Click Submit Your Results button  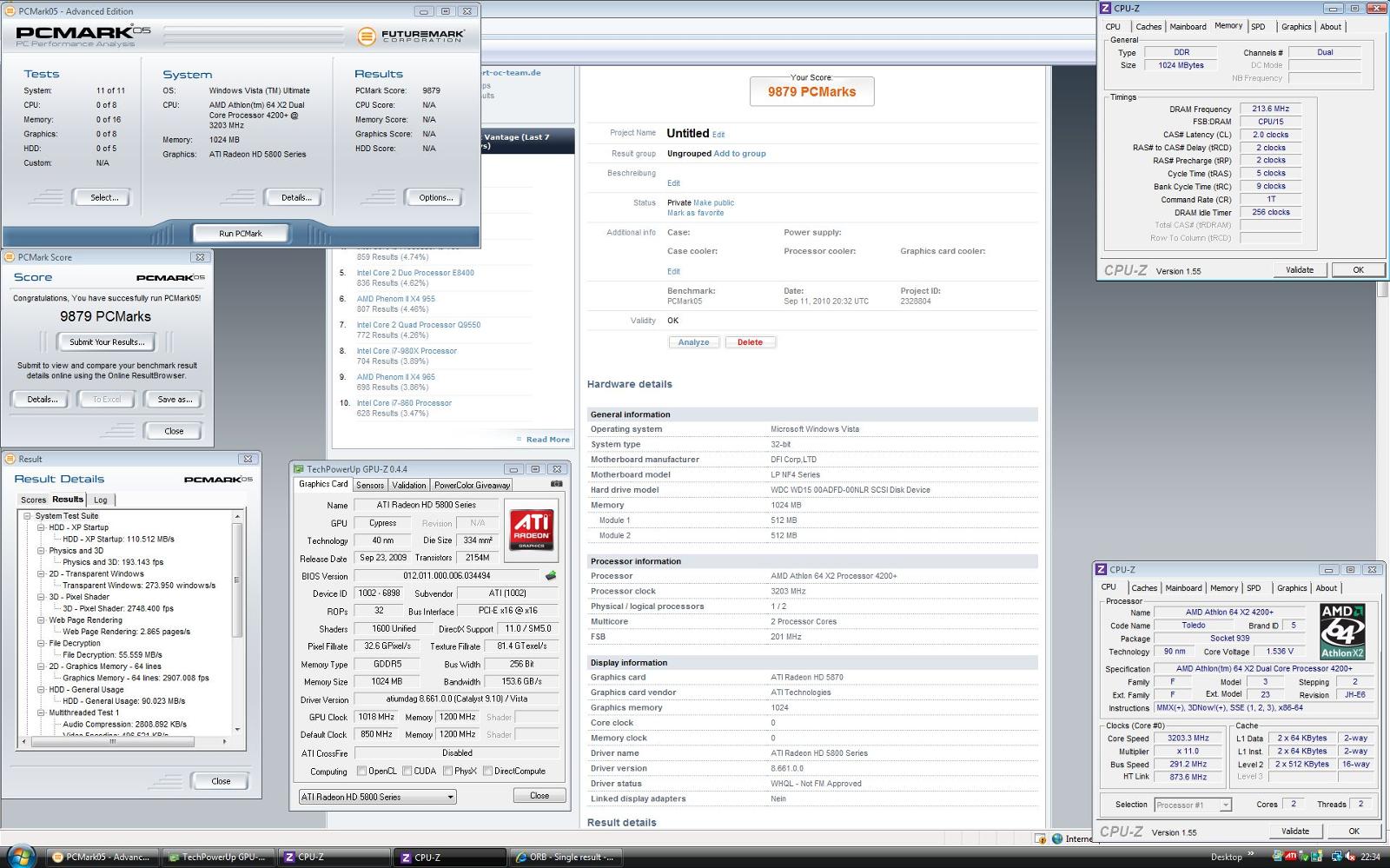107,342
